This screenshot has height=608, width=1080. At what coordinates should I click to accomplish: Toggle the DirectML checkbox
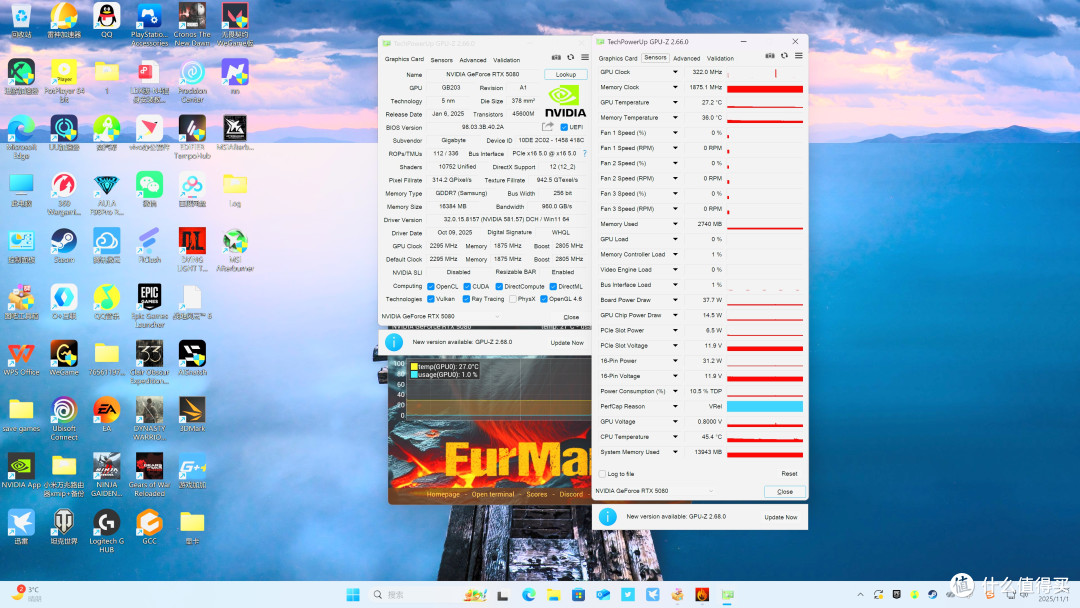pyautogui.click(x=553, y=286)
